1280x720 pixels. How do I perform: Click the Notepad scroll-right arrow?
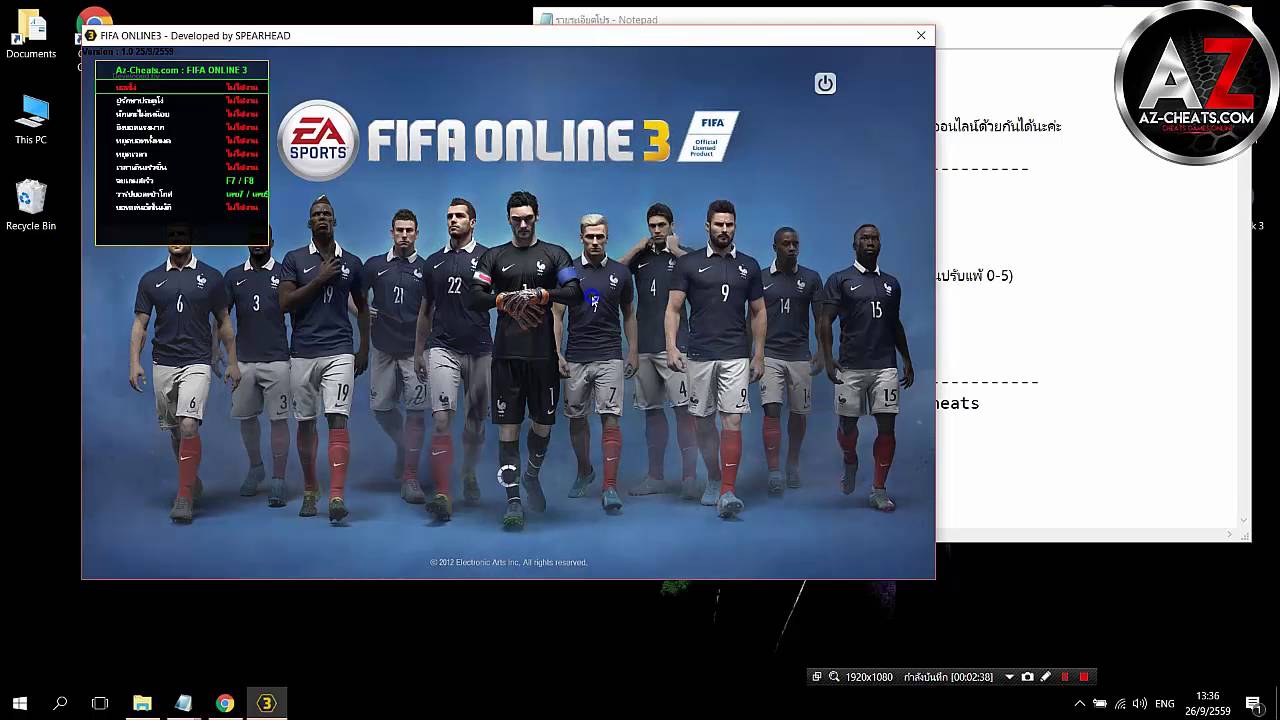pos(1231,535)
